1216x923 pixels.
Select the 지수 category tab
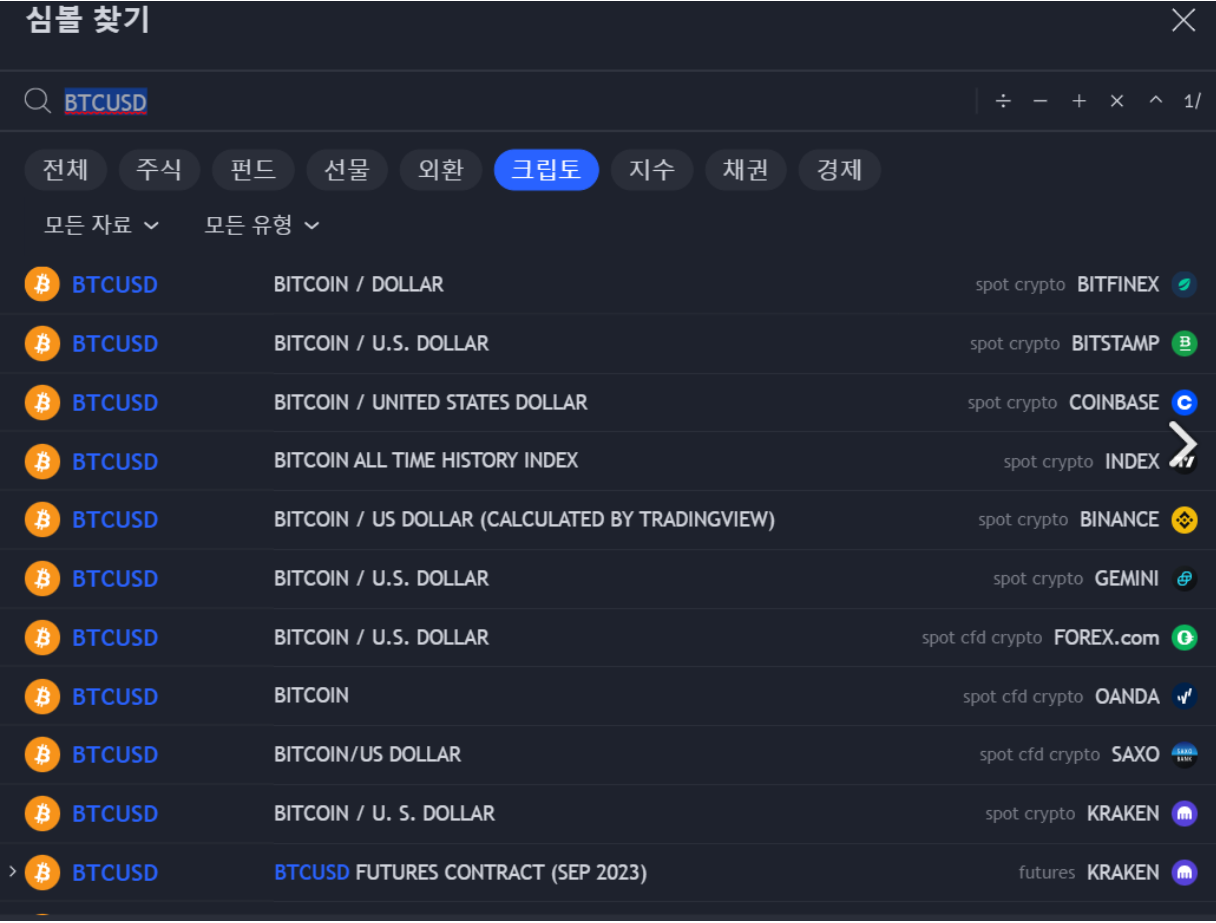(652, 170)
